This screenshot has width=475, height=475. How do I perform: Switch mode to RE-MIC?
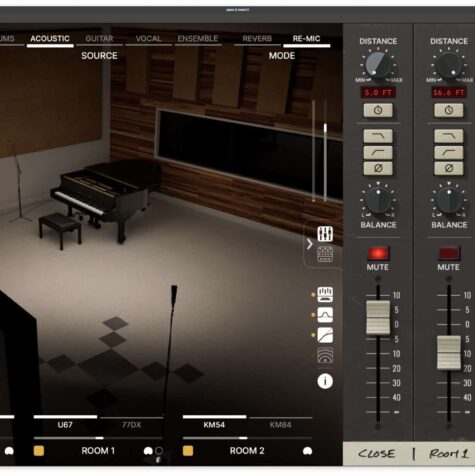(x=306, y=39)
